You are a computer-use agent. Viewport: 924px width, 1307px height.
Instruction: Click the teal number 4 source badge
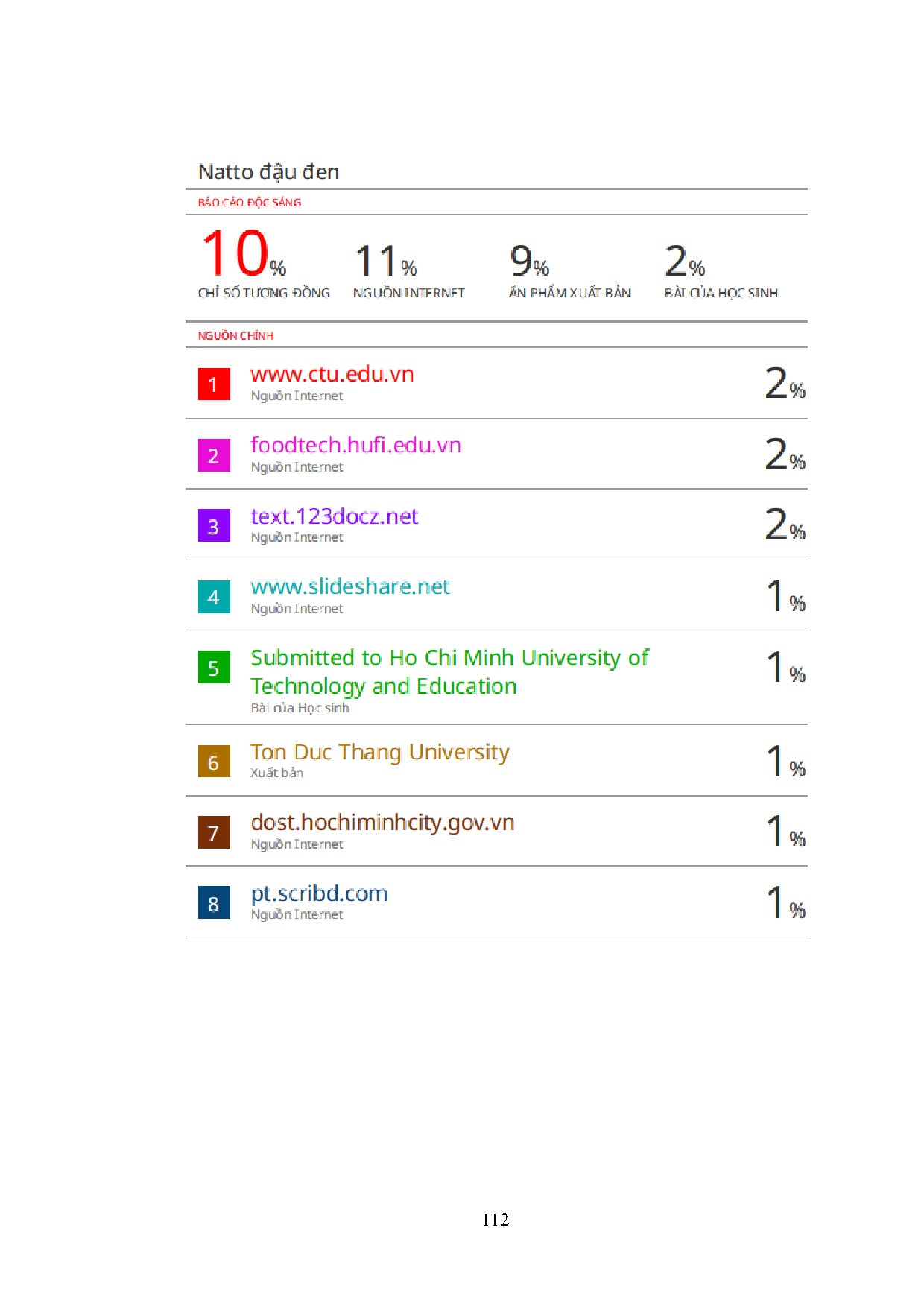214,597
